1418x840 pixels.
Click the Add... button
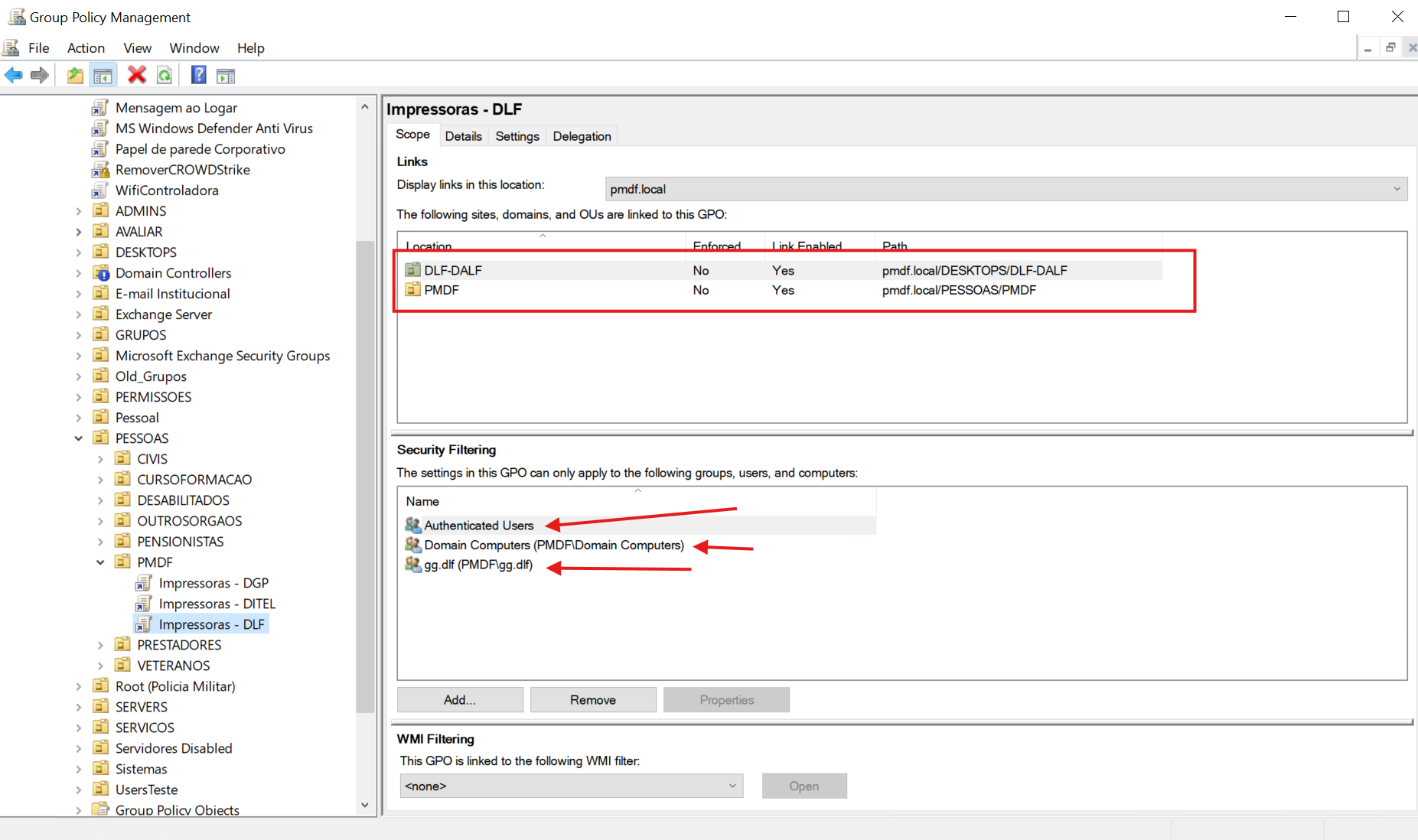click(x=460, y=700)
